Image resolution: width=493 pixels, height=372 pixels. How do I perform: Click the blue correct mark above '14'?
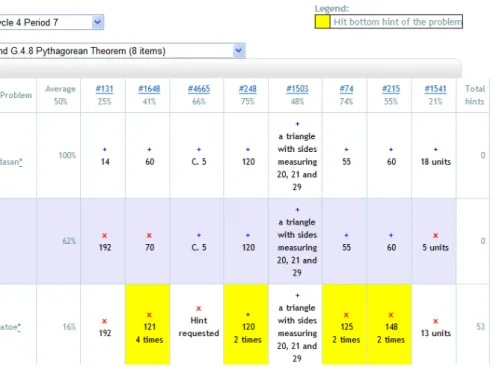coord(105,149)
